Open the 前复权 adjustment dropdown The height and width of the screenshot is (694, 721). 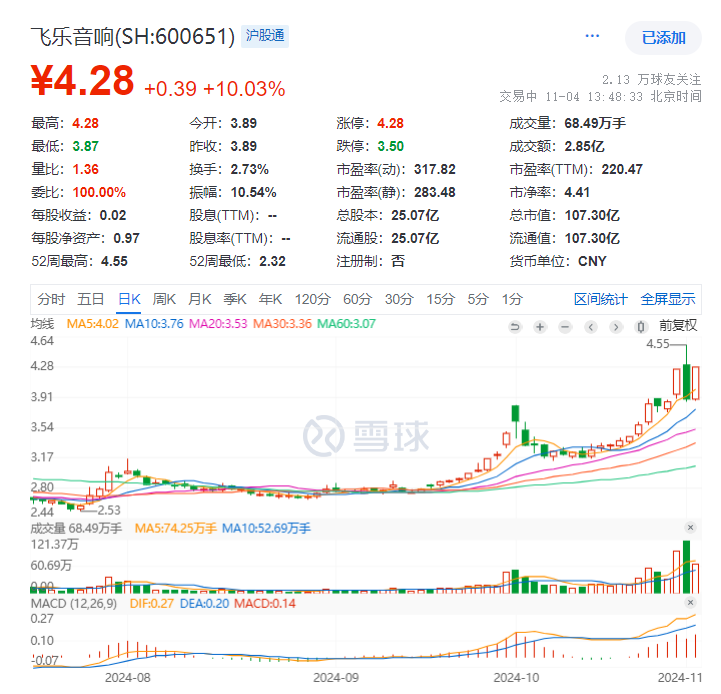pyautogui.click(x=678, y=326)
